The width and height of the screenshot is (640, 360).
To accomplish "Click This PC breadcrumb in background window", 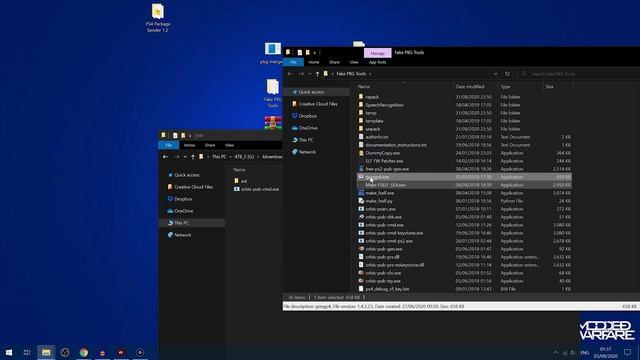I will (219, 157).
